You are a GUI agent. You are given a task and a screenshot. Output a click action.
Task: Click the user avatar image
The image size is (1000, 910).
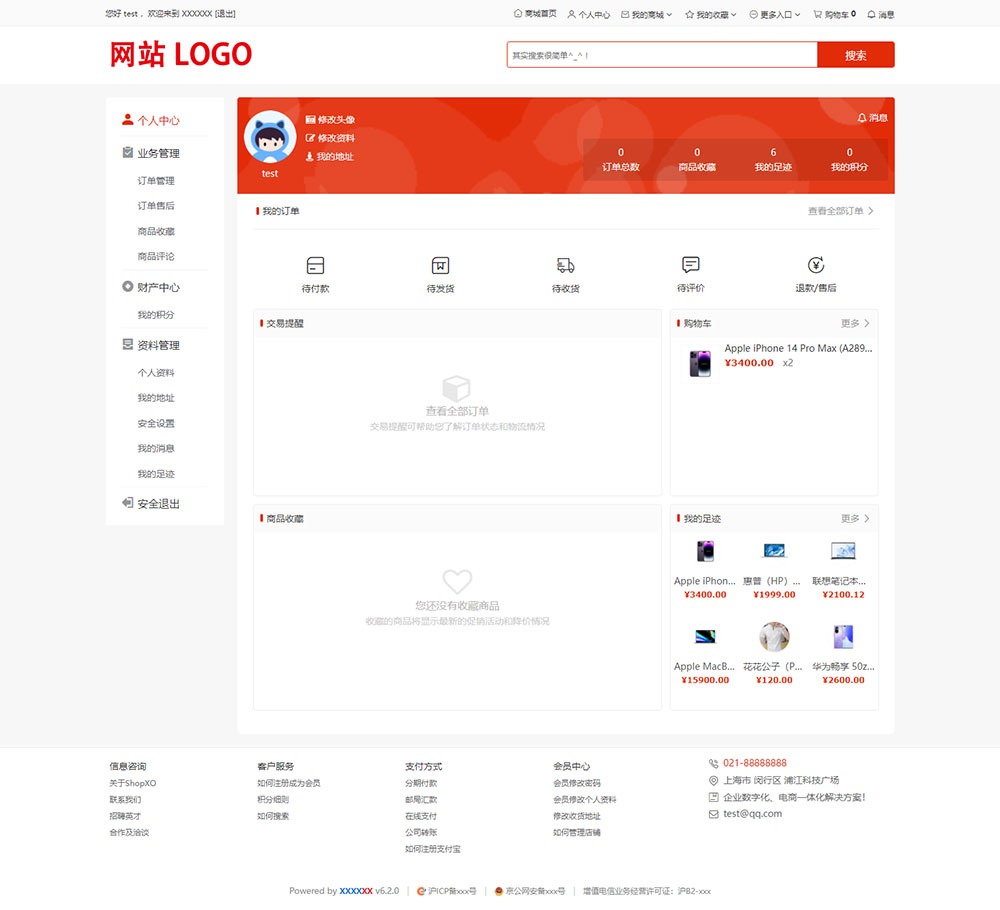click(270, 137)
